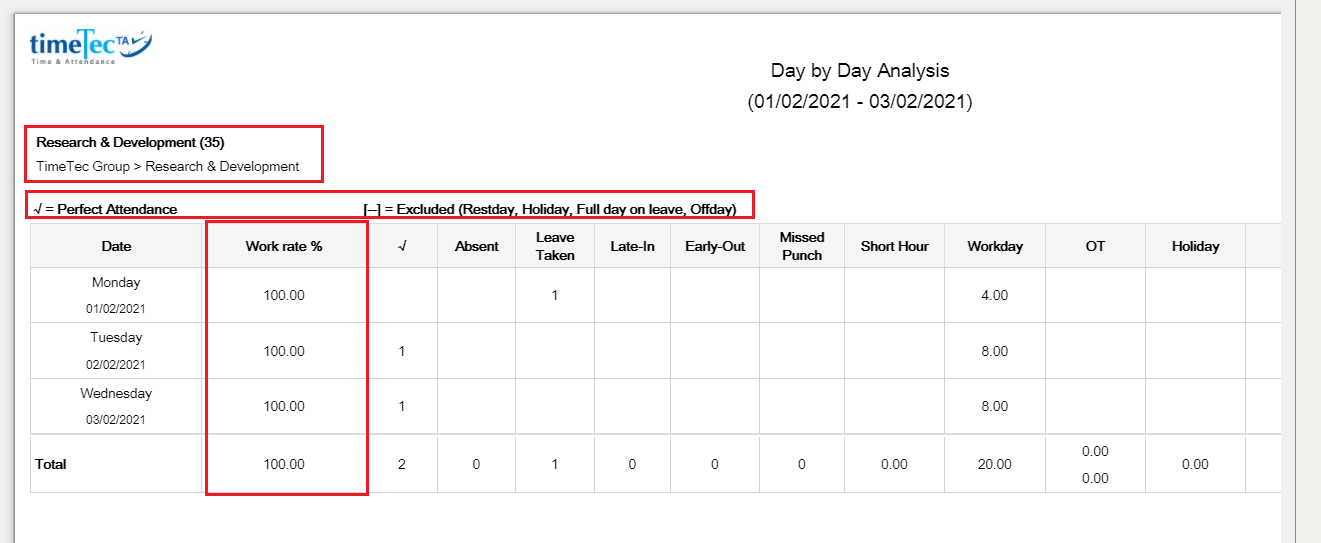
Task: Click the Date column header
Action: pyautogui.click(x=116, y=246)
